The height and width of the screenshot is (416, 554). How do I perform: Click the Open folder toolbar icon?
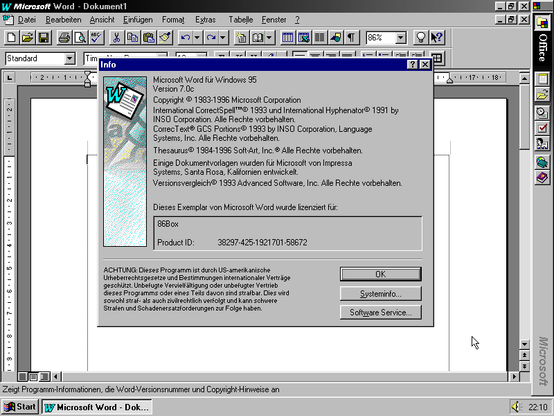(x=28, y=37)
